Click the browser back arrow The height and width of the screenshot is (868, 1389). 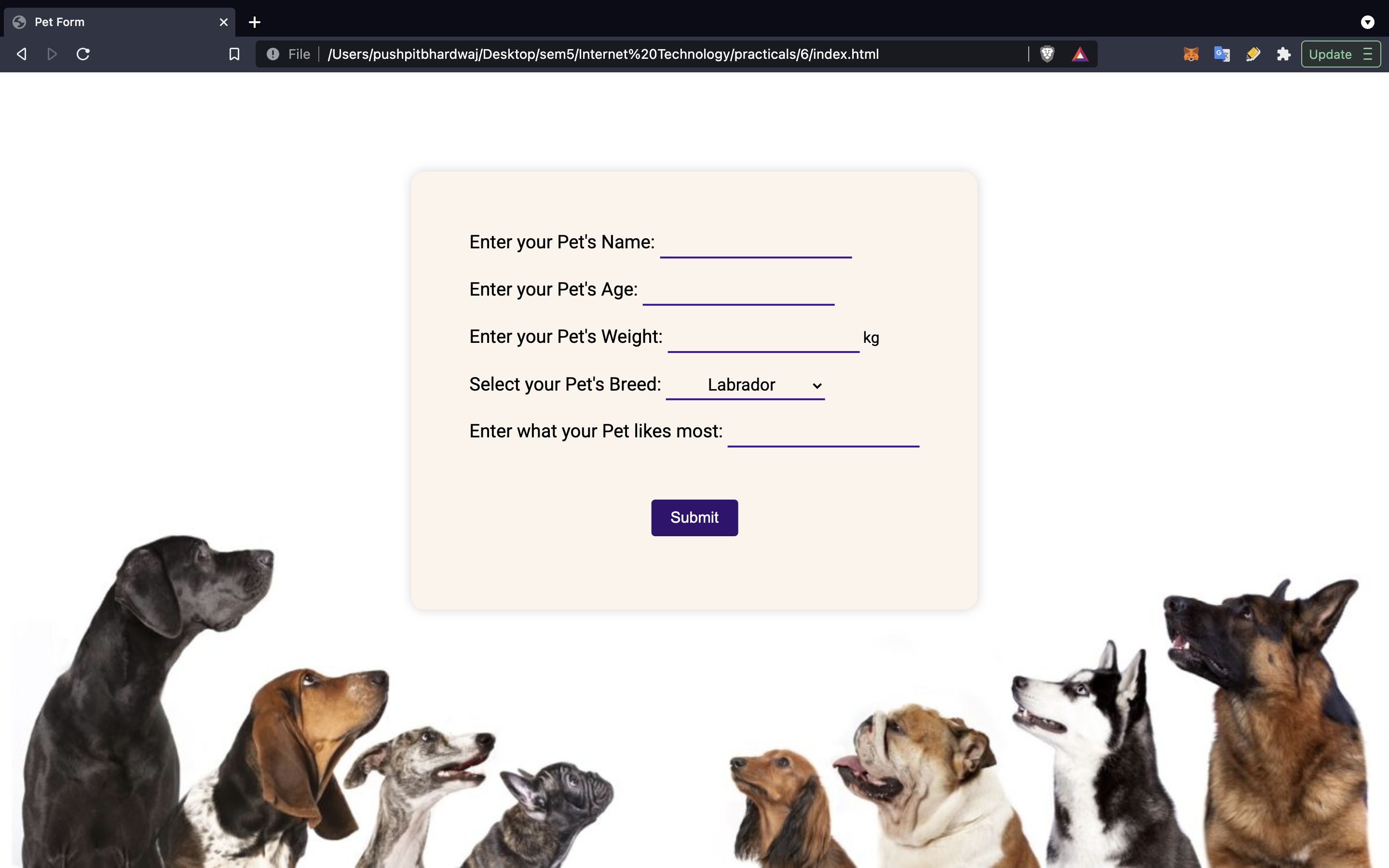(22, 54)
